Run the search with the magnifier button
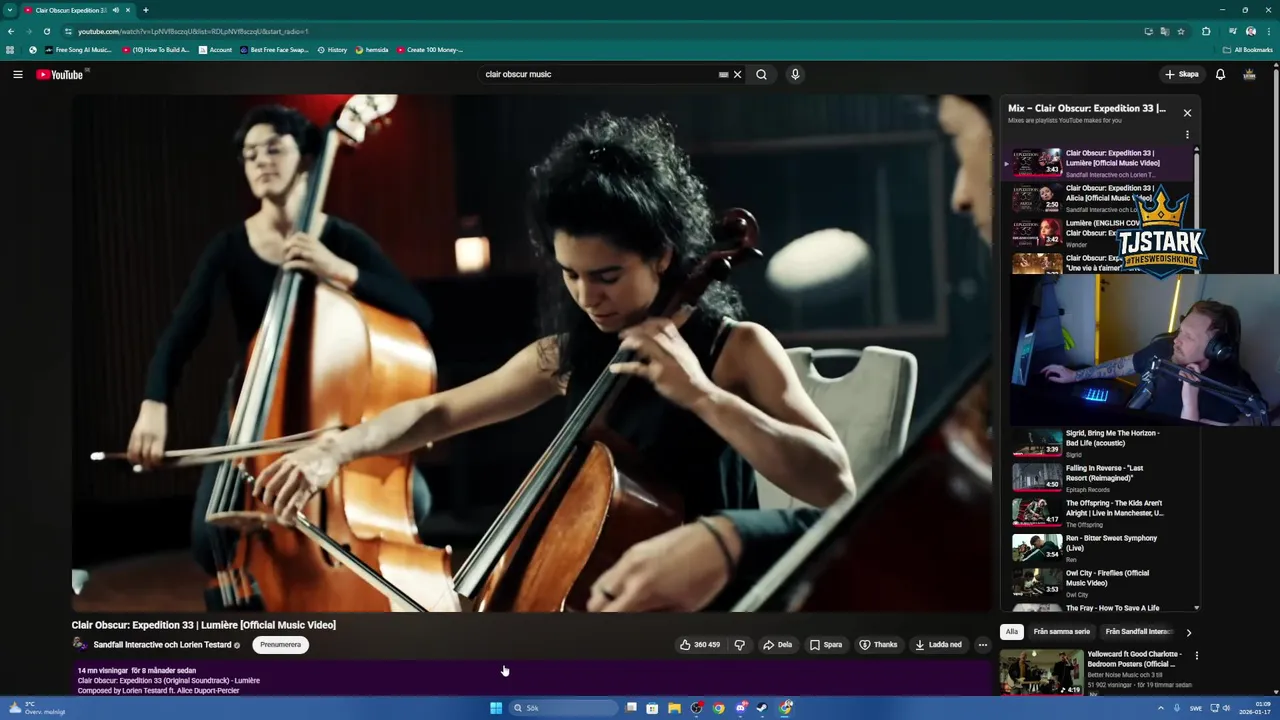Viewport: 1280px width, 720px height. click(761, 74)
